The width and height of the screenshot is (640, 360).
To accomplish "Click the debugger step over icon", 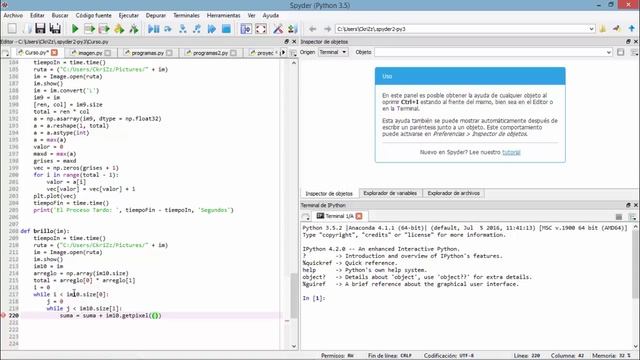I will coord(168,29).
